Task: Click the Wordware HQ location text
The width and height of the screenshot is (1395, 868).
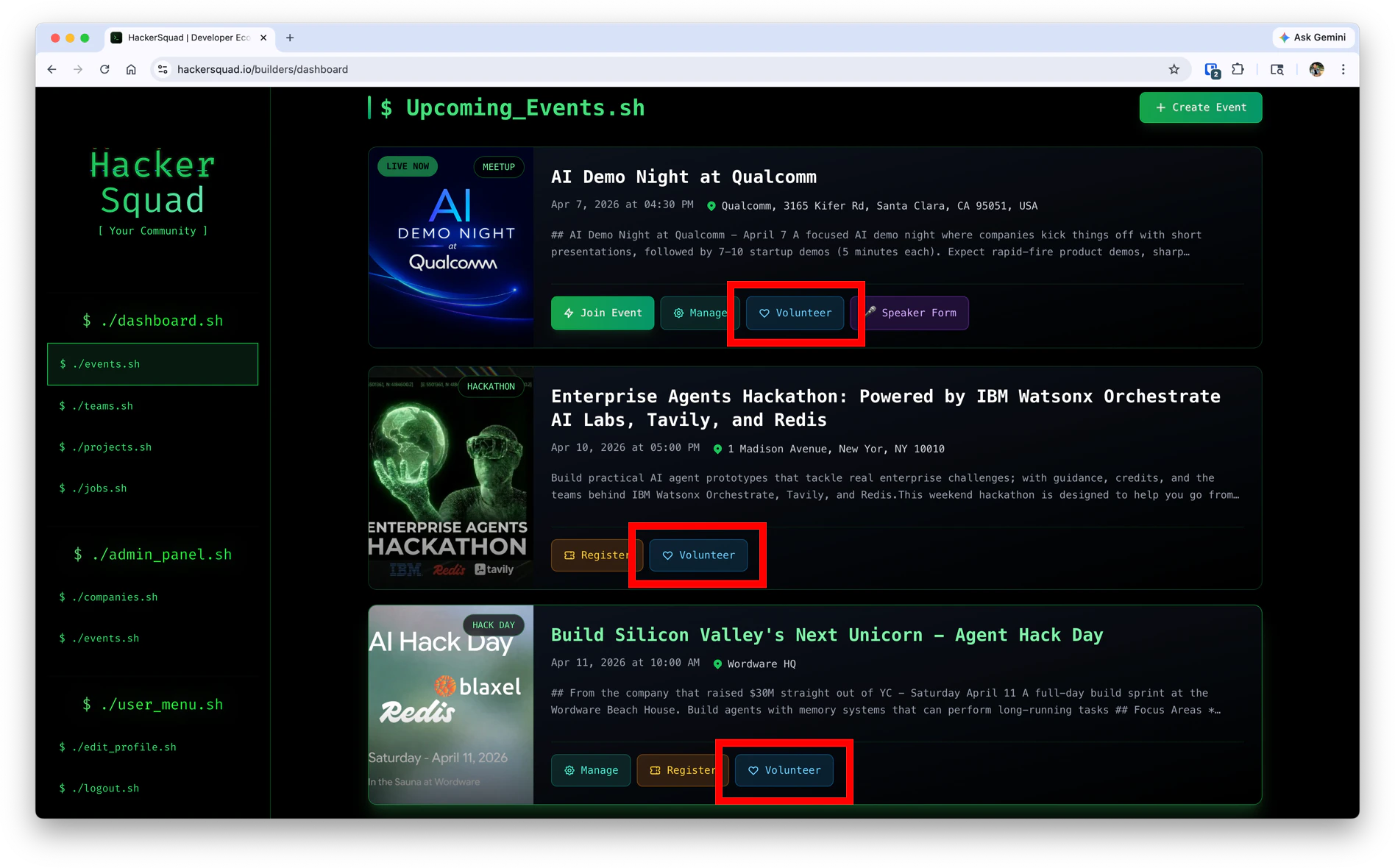Action: [x=762, y=664]
